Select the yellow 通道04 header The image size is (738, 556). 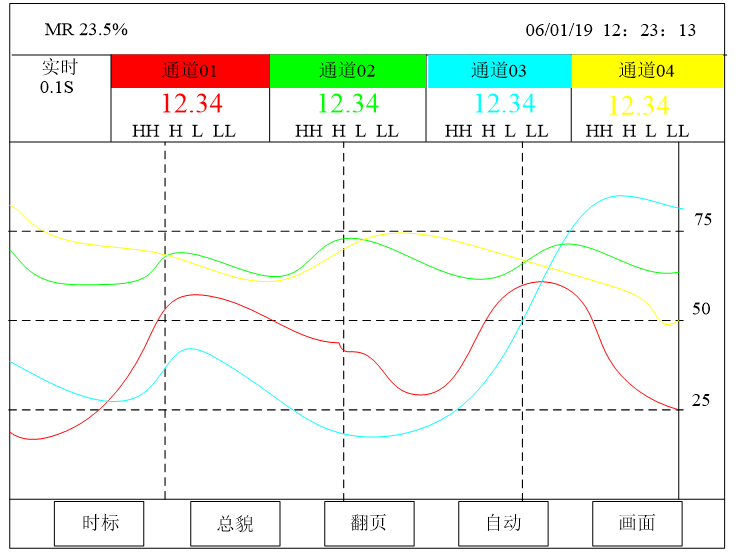pos(647,71)
